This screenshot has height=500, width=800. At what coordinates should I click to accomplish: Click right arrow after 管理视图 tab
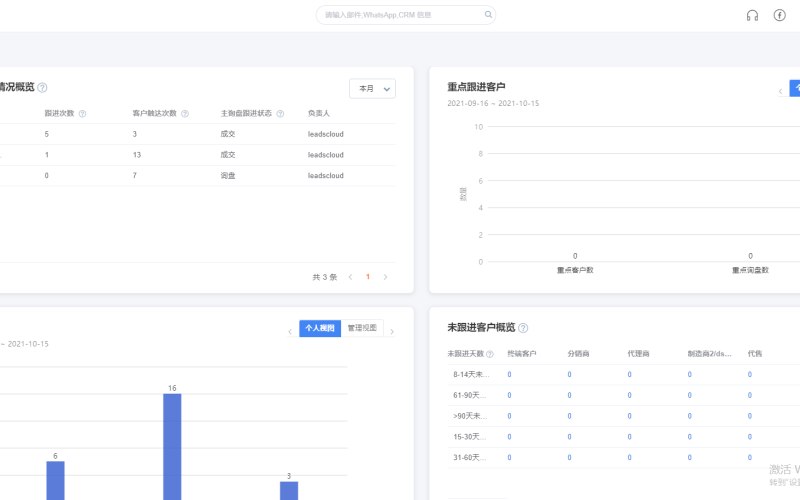pos(392,332)
